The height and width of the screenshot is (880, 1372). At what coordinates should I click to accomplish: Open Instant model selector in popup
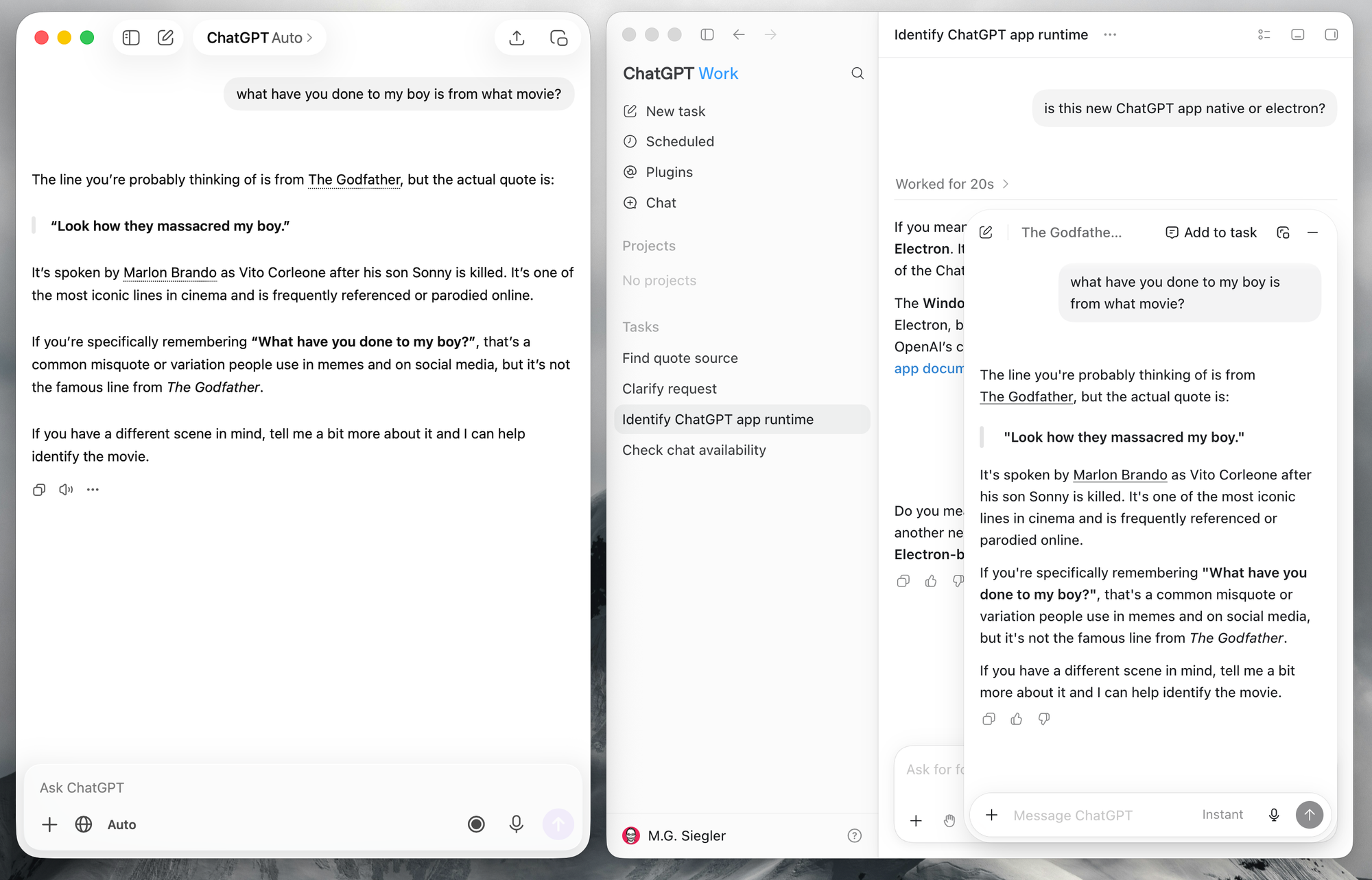(1222, 815)
